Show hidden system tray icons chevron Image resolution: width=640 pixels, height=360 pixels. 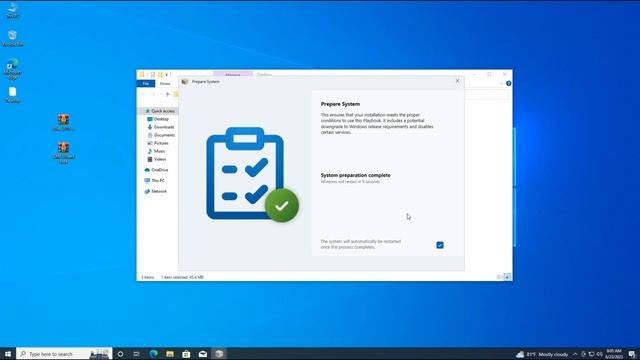pyautogui.click(x=575, y=354)
